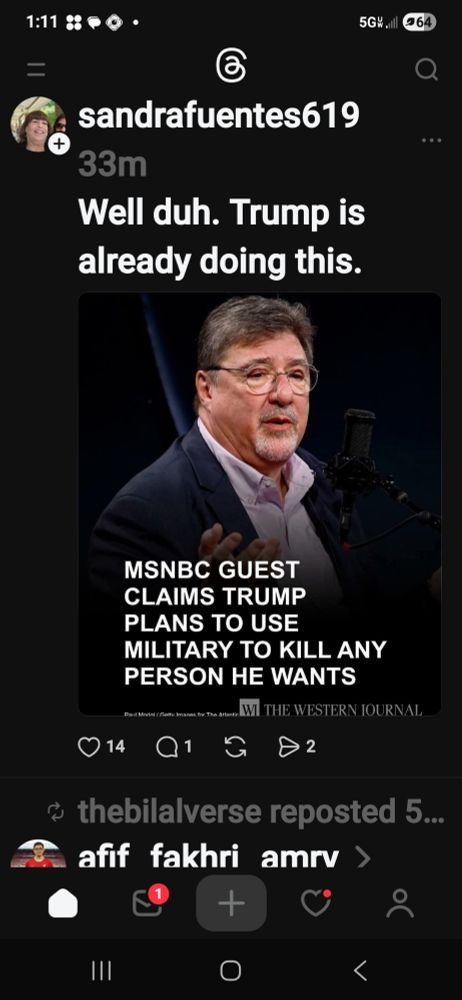Open the hamburger menu at top left
This screenshot has height=1000, width=462.
tap(36, 69)
